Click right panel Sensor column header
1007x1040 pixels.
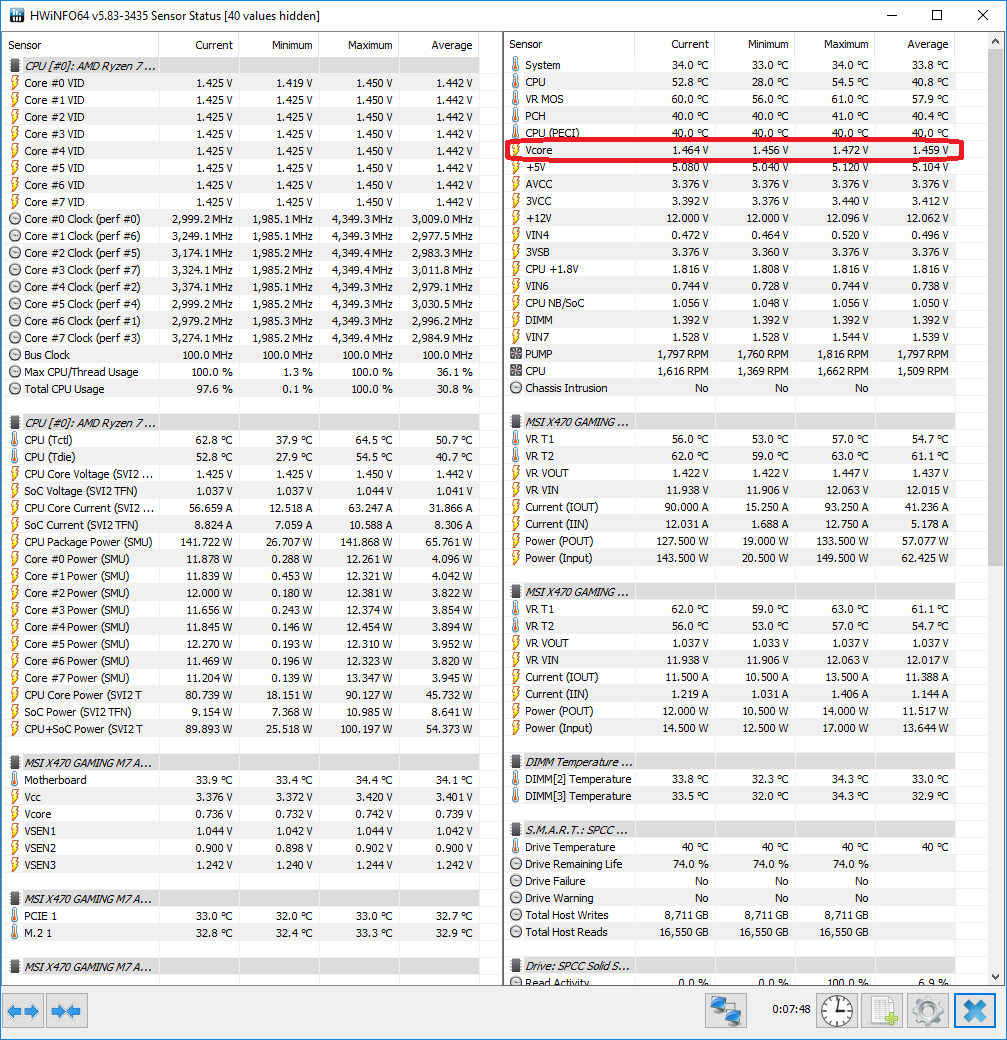coord(569,44)
